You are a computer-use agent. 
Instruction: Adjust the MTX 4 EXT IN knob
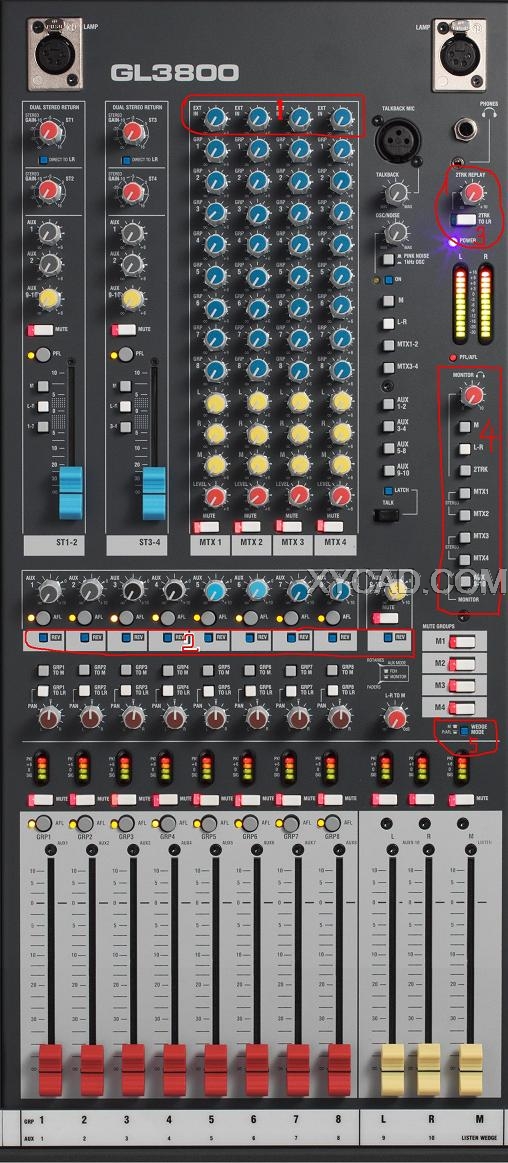click(x=341, y=117)
